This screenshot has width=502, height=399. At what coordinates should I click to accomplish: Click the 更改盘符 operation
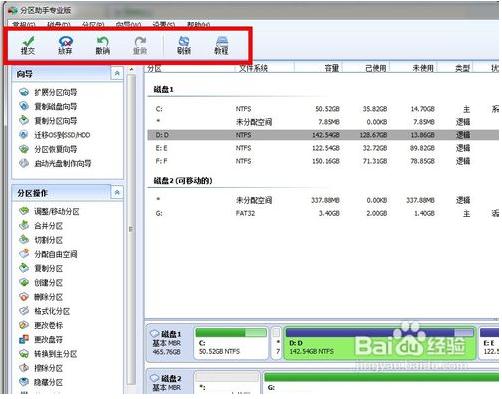click(48, 340)
